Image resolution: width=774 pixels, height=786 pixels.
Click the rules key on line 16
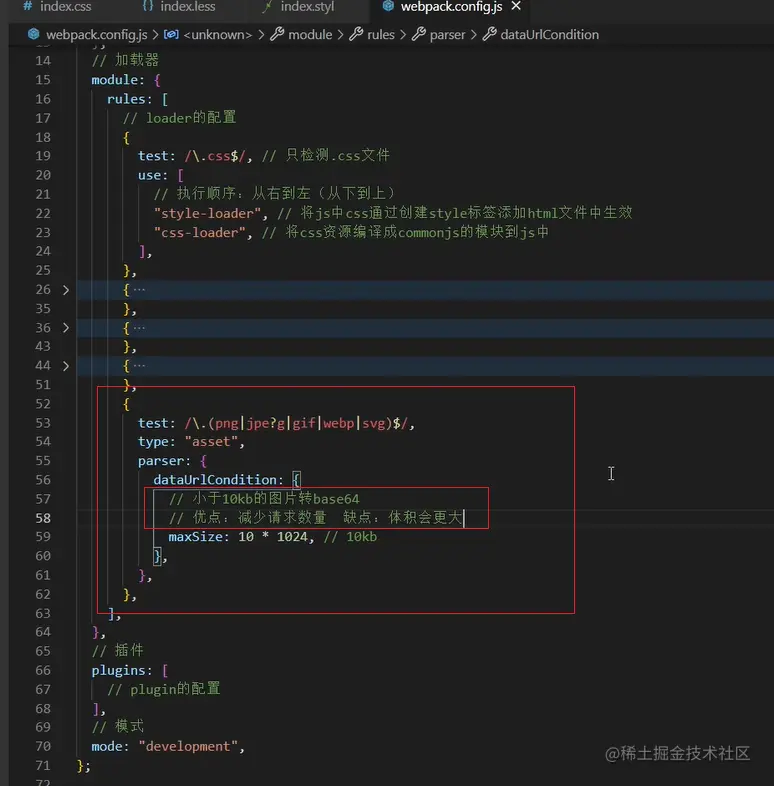(x=126, y=99)
